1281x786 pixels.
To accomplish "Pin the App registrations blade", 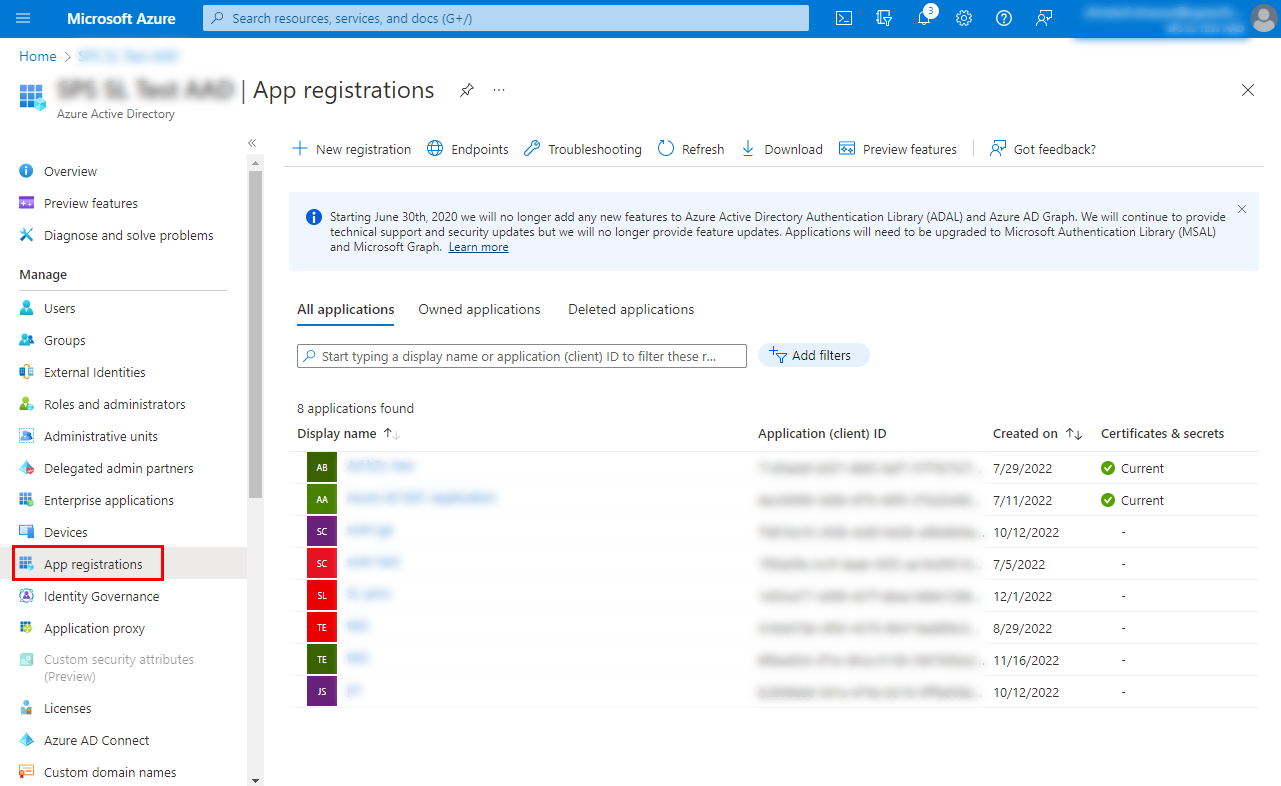I will coord(467,90).
